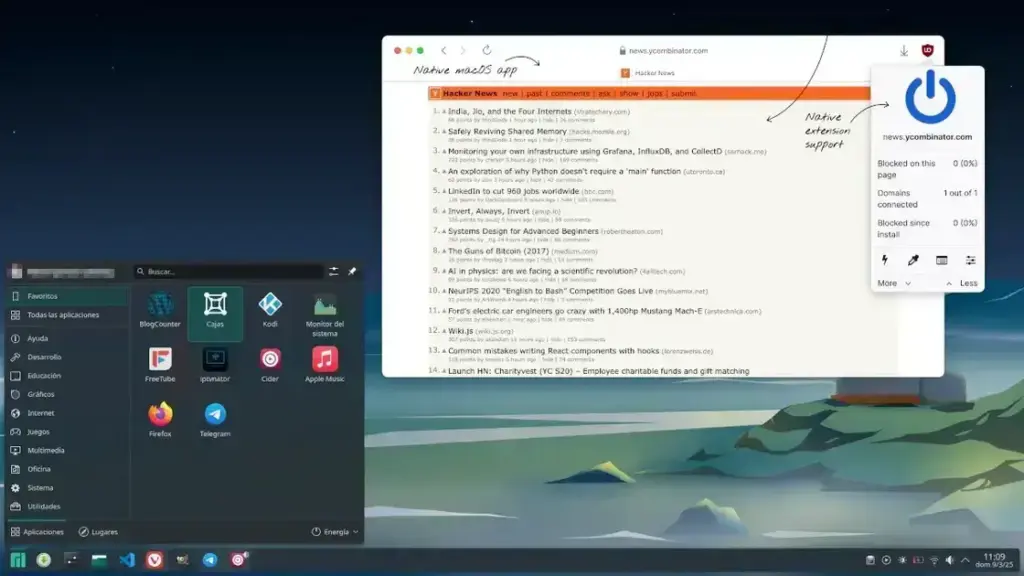
Task: Toggle uBlock's big power button
Action: coord(930,98)
